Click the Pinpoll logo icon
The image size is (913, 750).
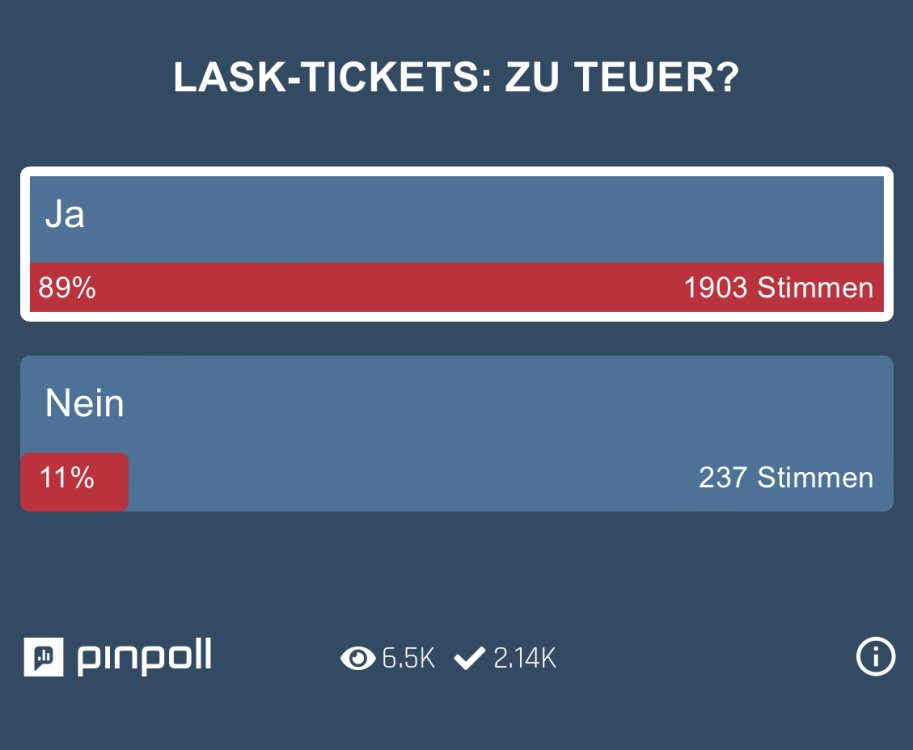[x=43, y=657]
